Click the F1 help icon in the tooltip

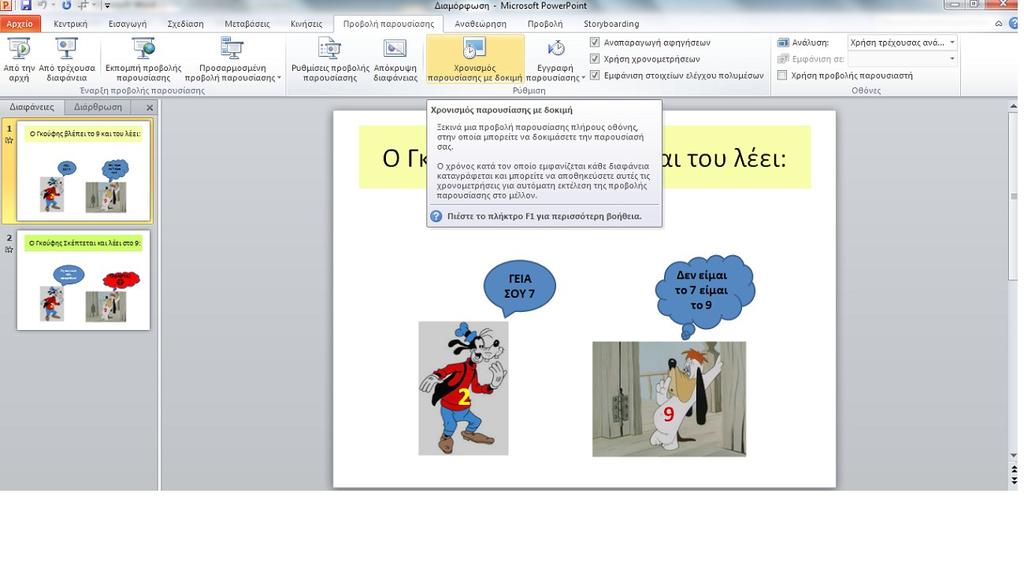tap(436, 216)
